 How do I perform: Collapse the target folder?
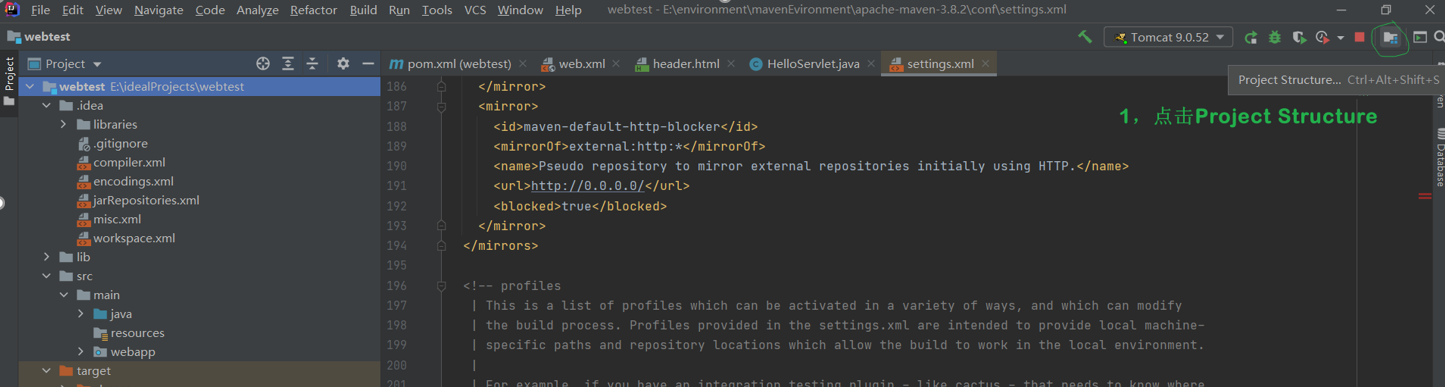pos(47,371)
